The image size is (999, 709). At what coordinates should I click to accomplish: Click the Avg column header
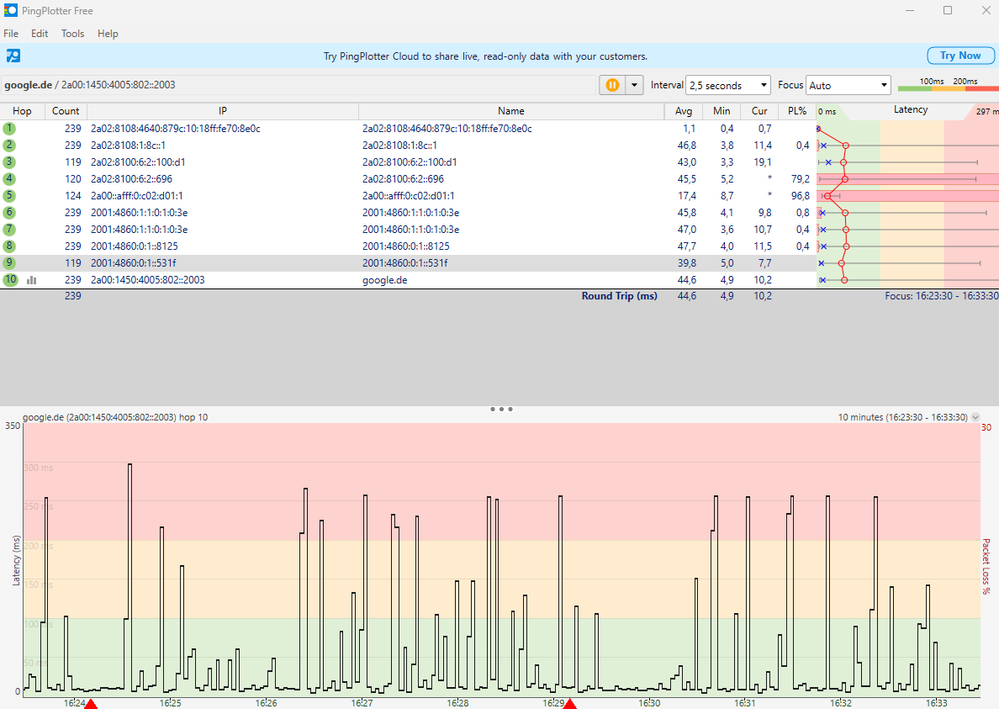(x=684, y=111)
